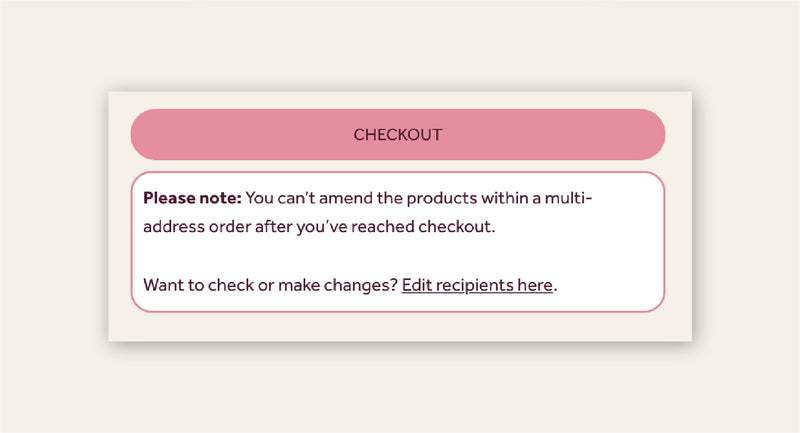The height and width of the screenshot is (433, 800).
Task: Click the right rounded end of the CHECKOUT button
Action: [648, 135]
